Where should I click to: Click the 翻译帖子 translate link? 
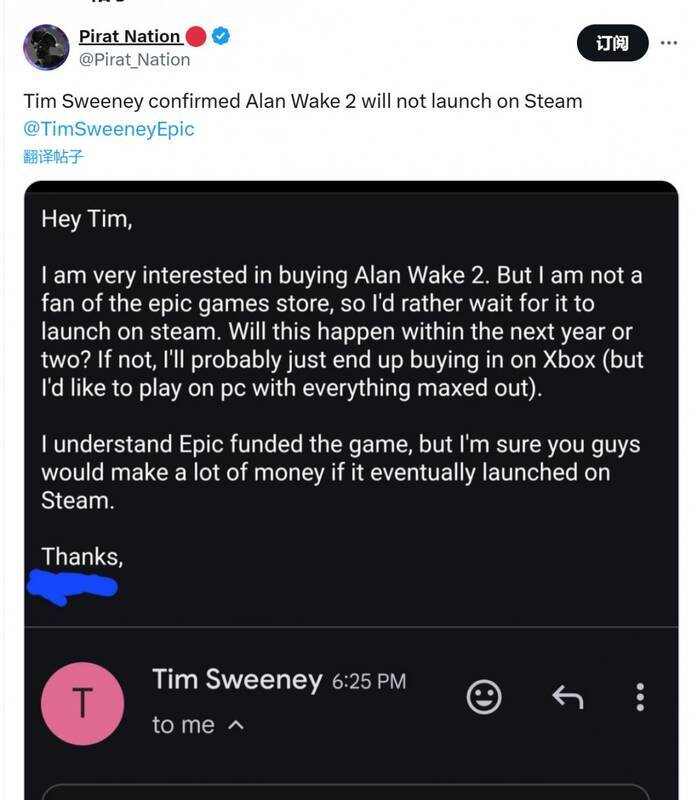pyautogui.click(x=53, y=157)
